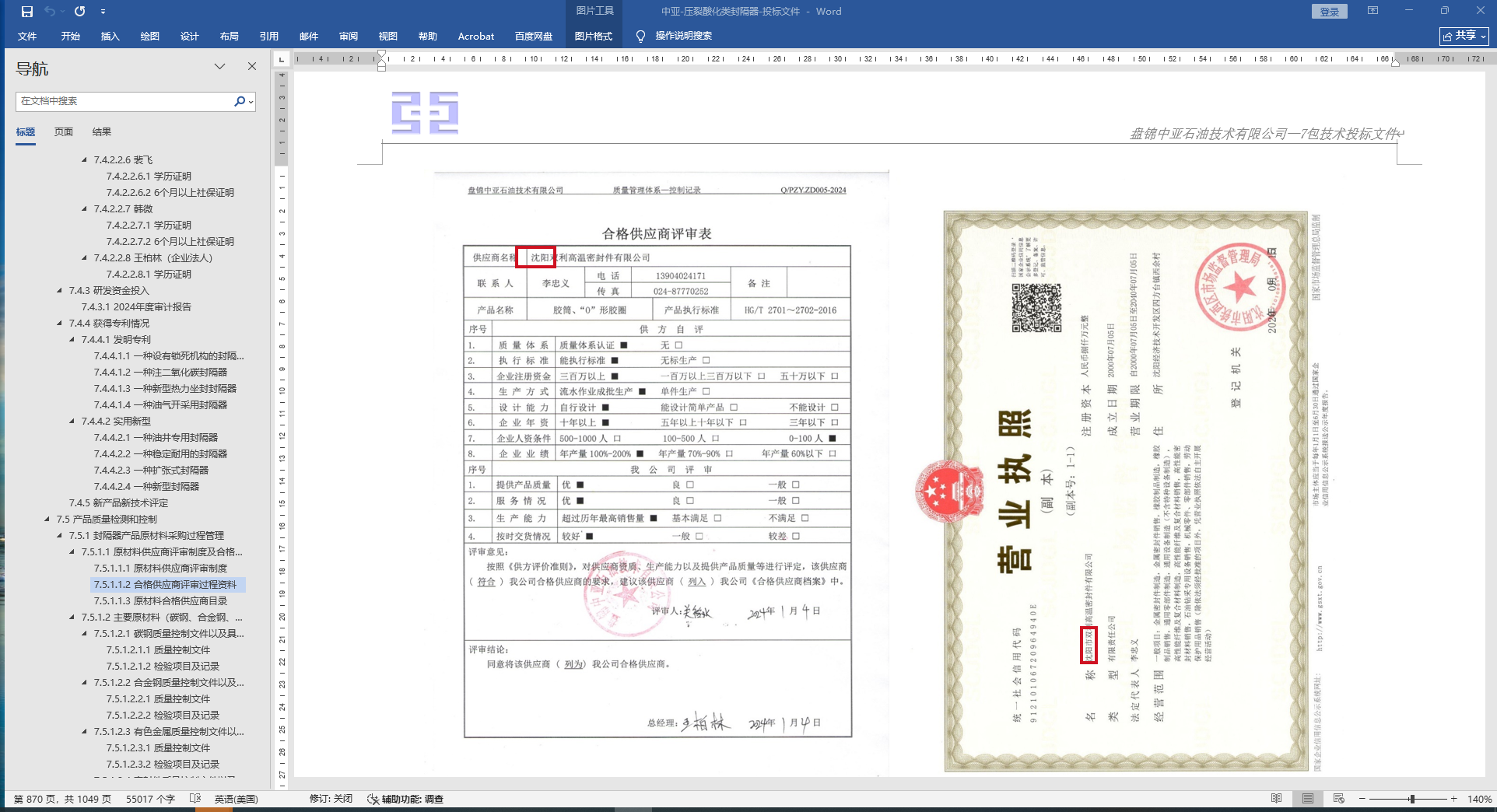Click the zoom slider handle

click(1411, 799)
